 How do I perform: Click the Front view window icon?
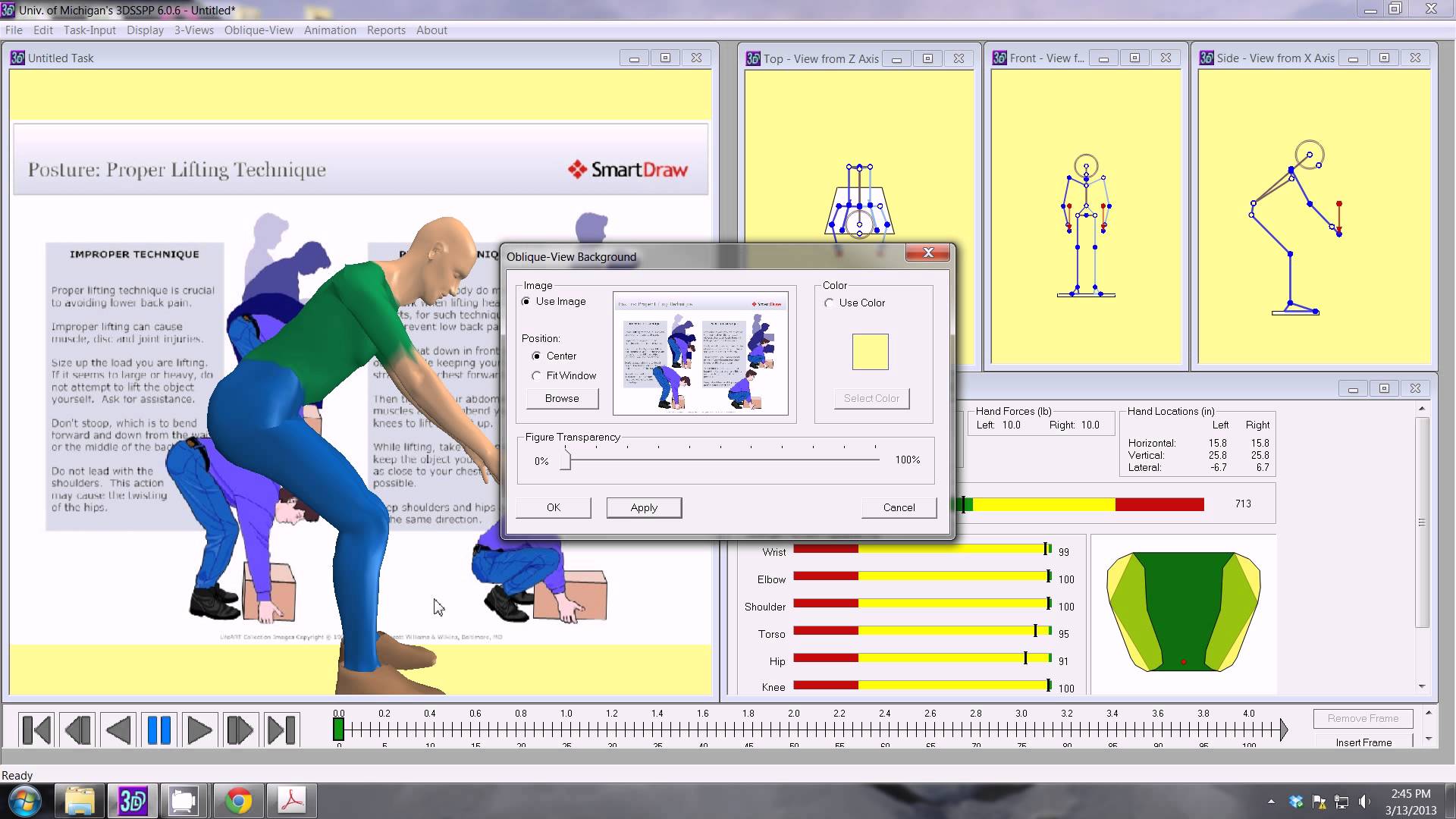pos(999,58)
